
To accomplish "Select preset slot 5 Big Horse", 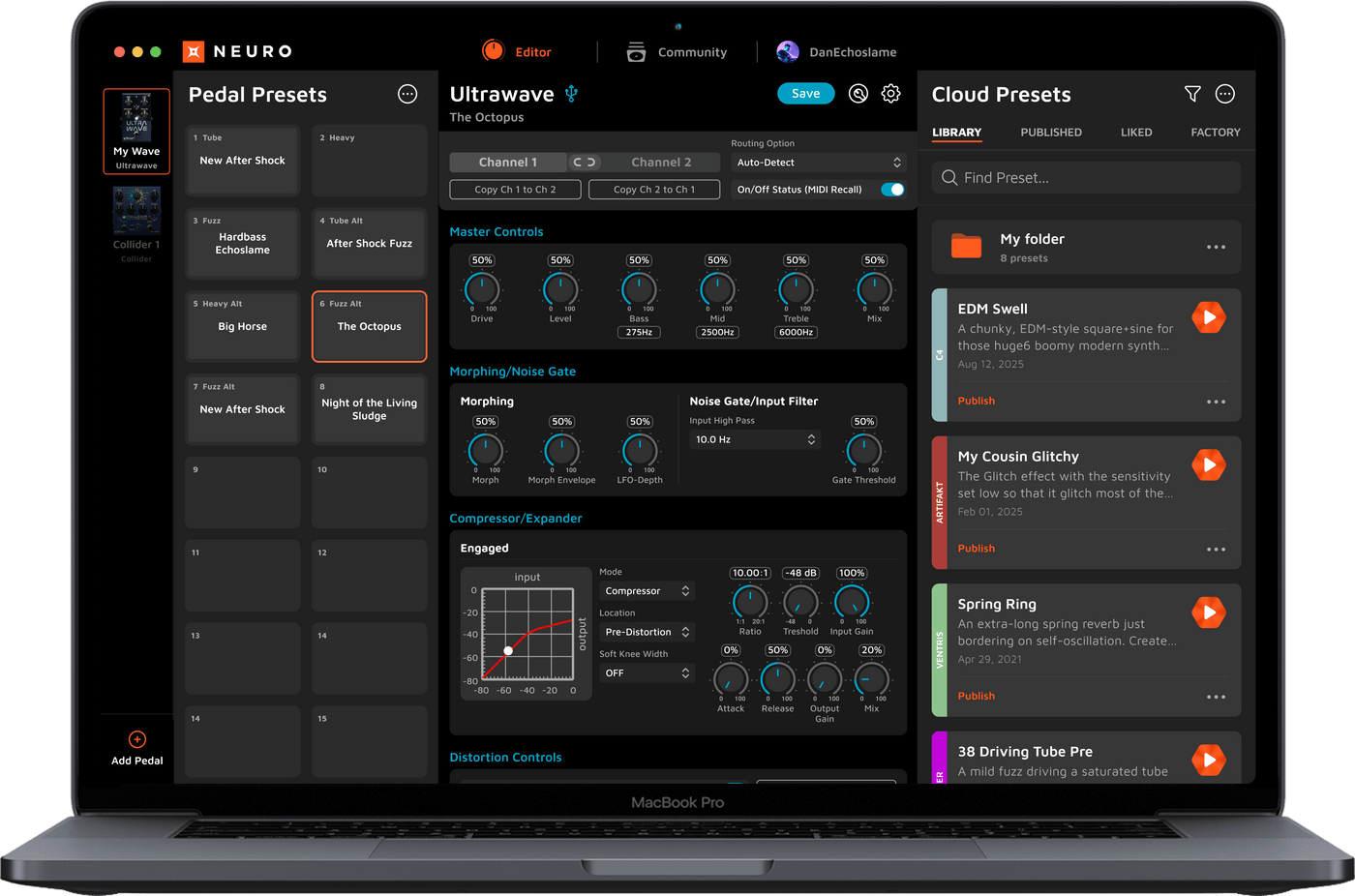I will pyautogui.click(x=242, y=327).
